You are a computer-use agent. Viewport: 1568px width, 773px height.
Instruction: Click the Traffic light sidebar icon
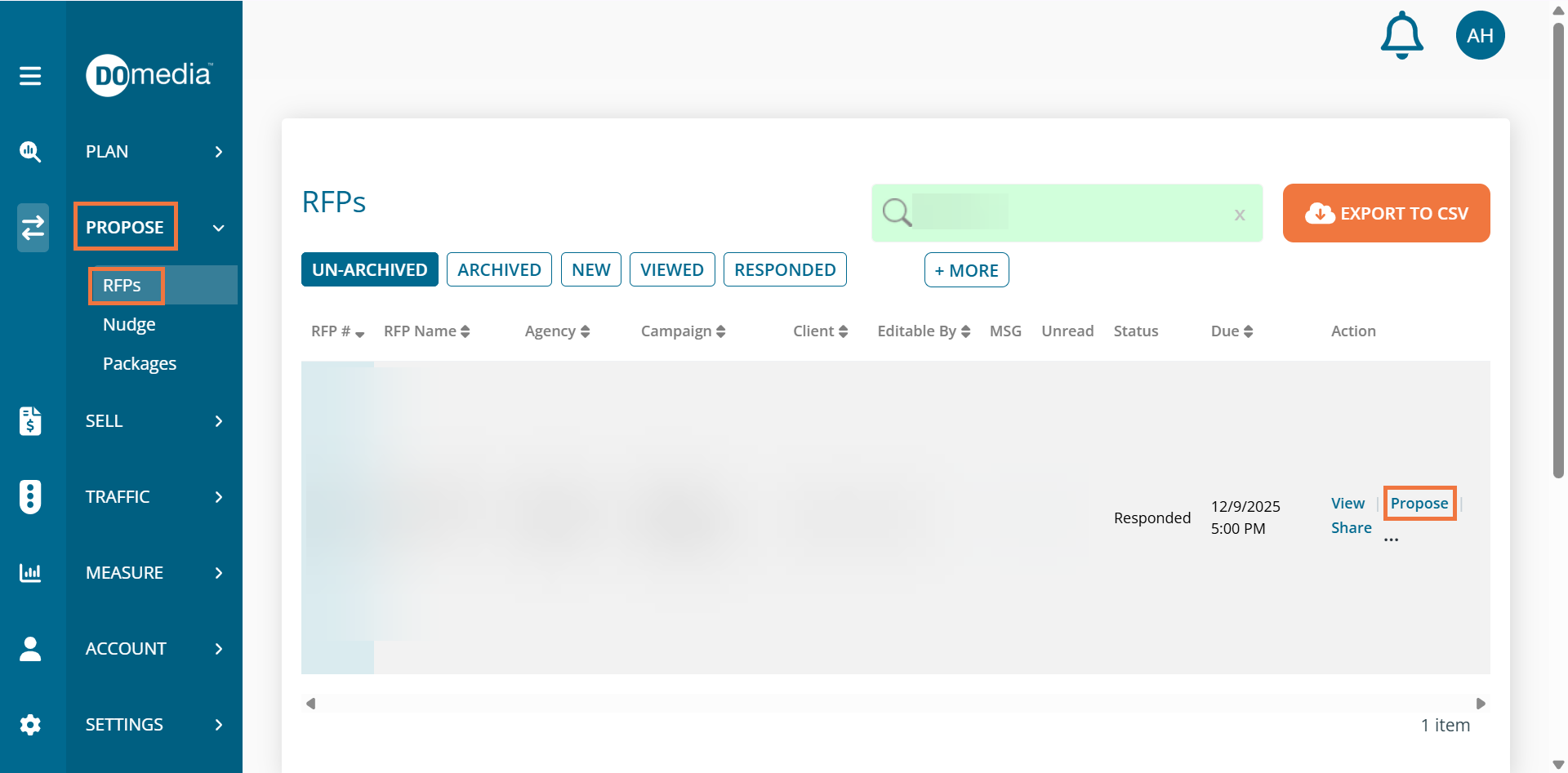pos(30,496)
